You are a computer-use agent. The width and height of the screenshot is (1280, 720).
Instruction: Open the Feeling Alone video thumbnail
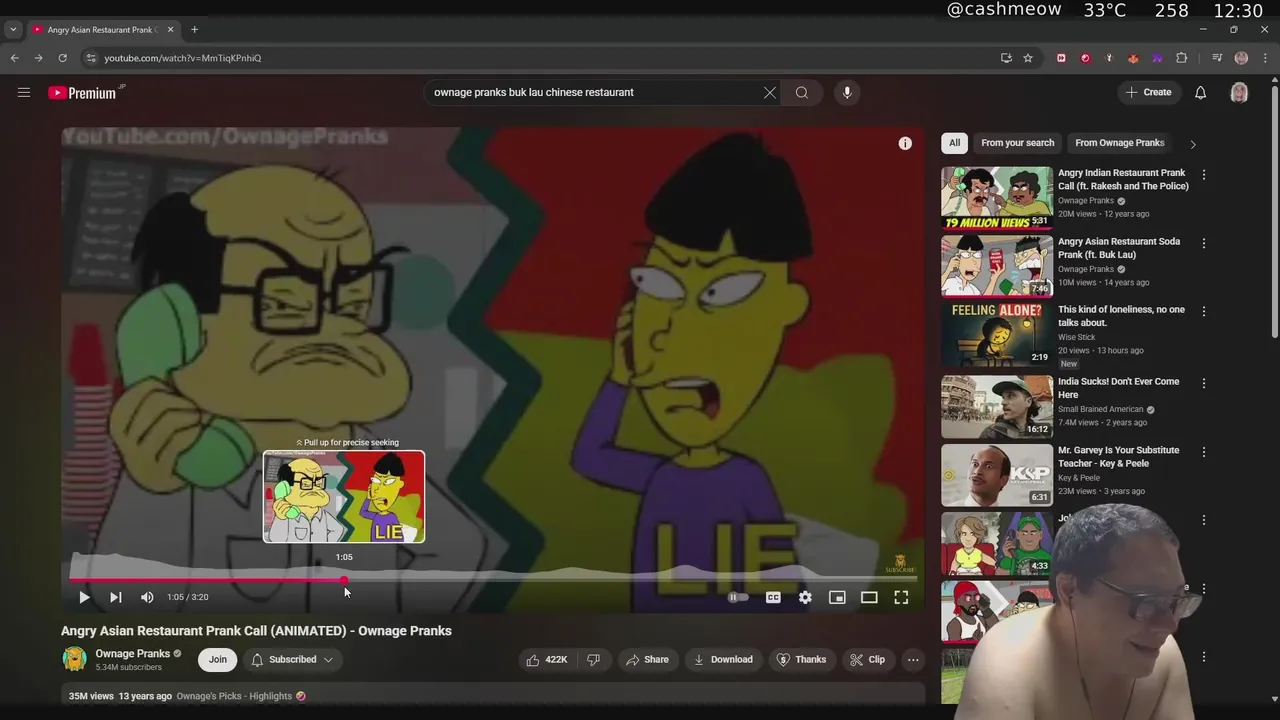[x=997, y=334]
